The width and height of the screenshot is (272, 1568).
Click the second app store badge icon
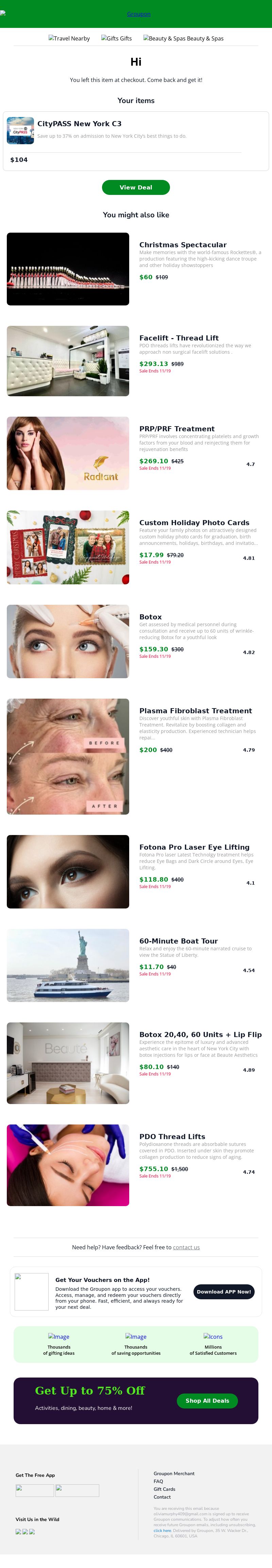click(77, 1491)
